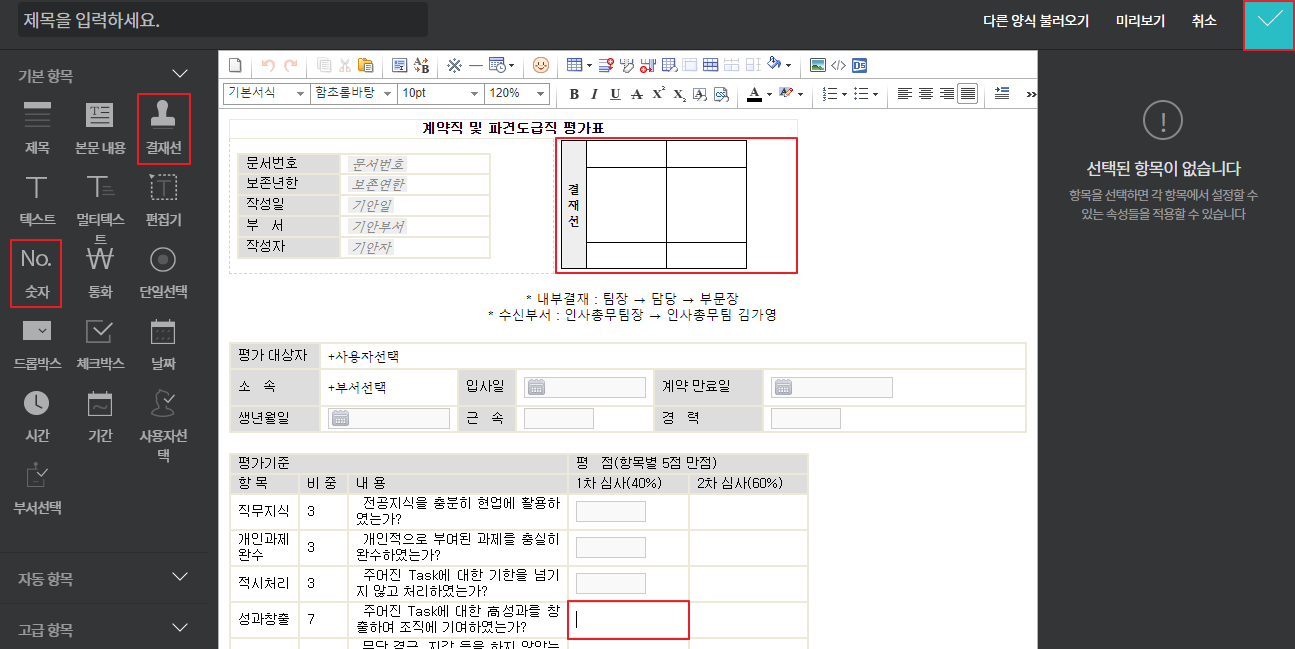This screenshot has height=649, width=1295.
Task: Expand the 자동 항목 section
Action: click(180, 578)
